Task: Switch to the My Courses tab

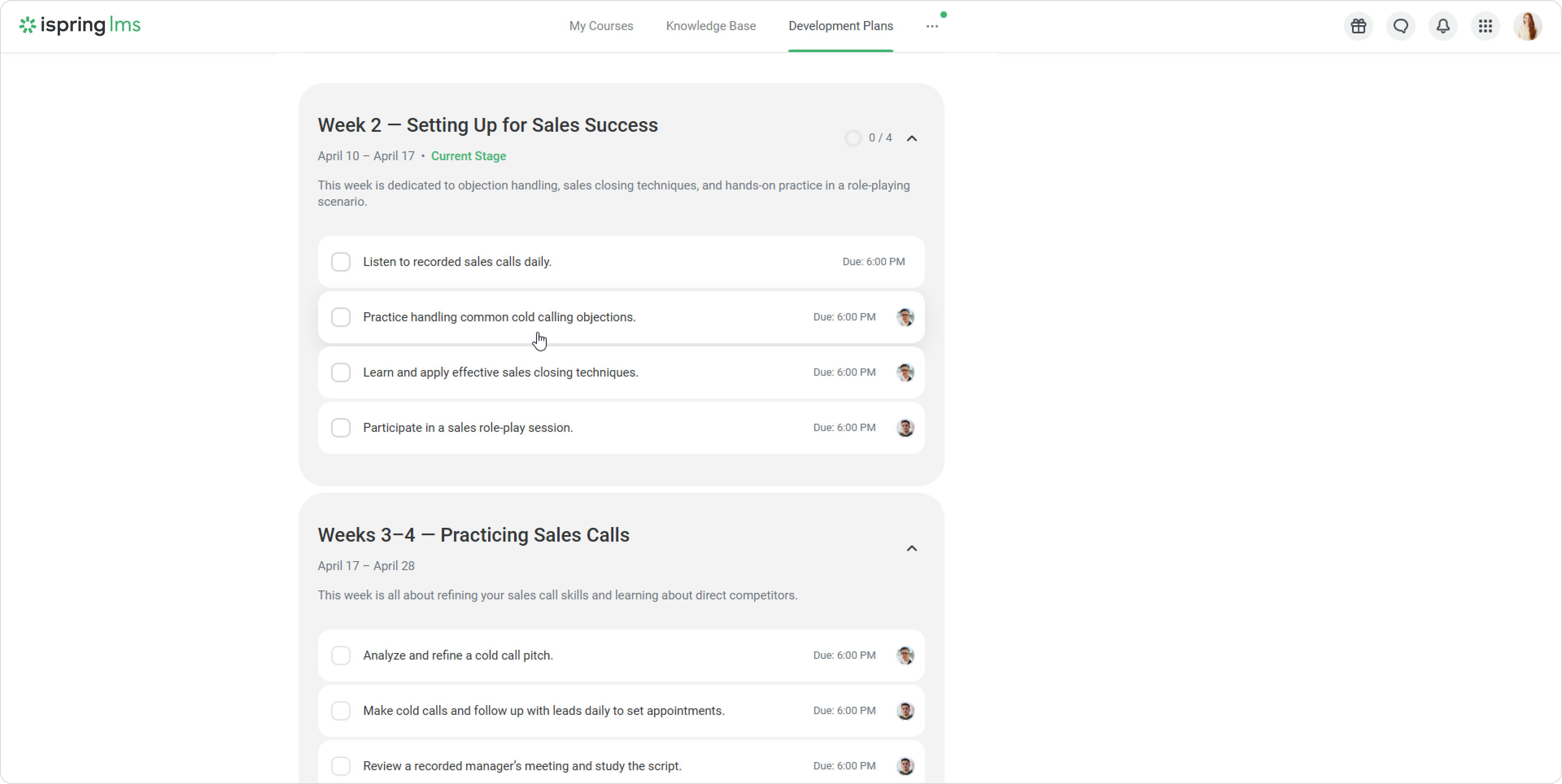Action: [601, 26]
